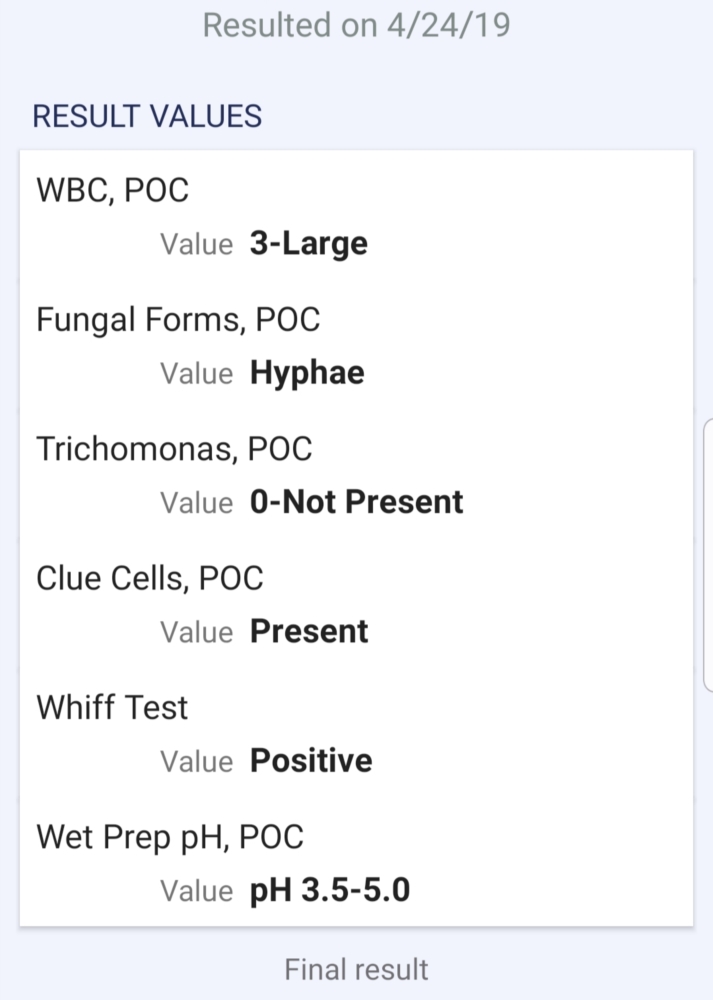
Task: Tap the WBC, POC result name
Action: (112, 190)
